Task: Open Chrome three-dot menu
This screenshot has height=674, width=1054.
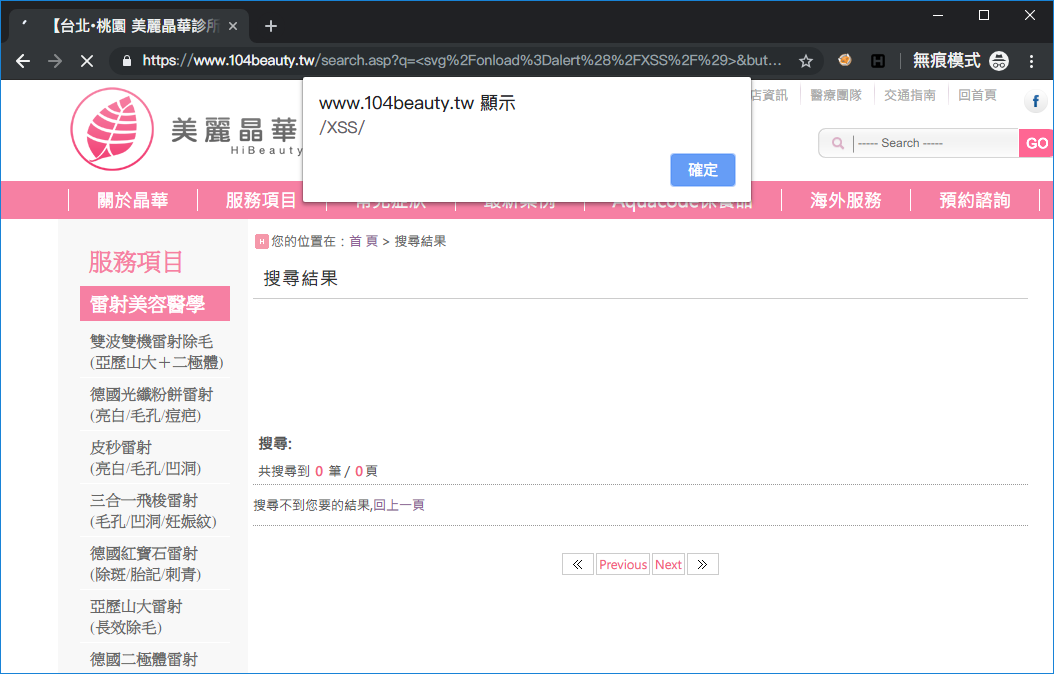Action: pos(1031,61)
